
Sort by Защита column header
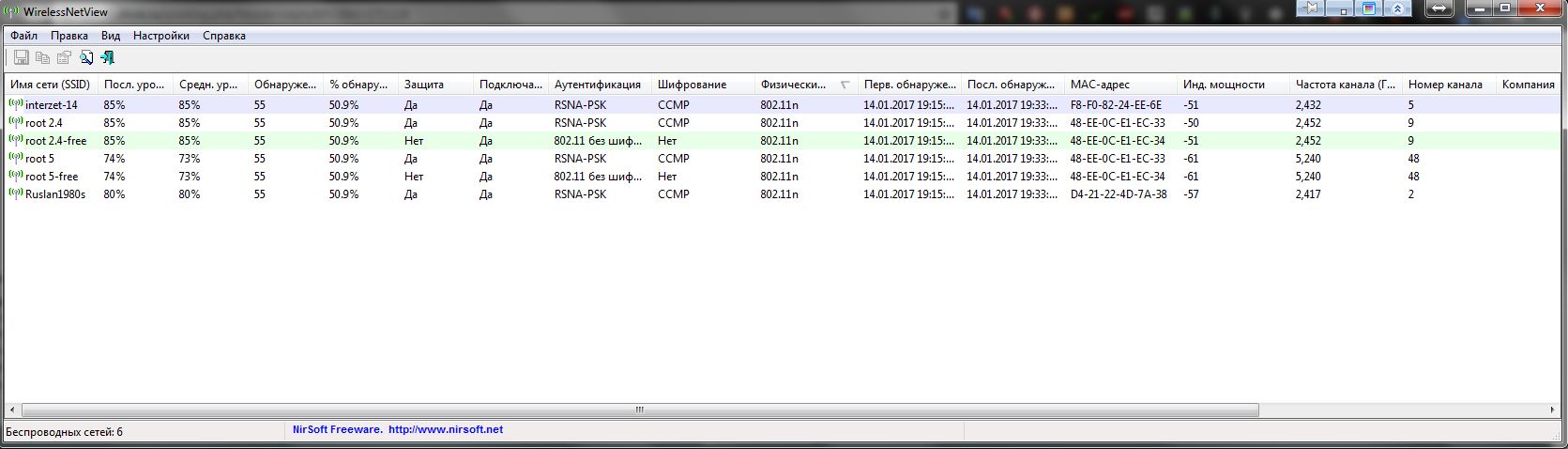coord(436,85)
